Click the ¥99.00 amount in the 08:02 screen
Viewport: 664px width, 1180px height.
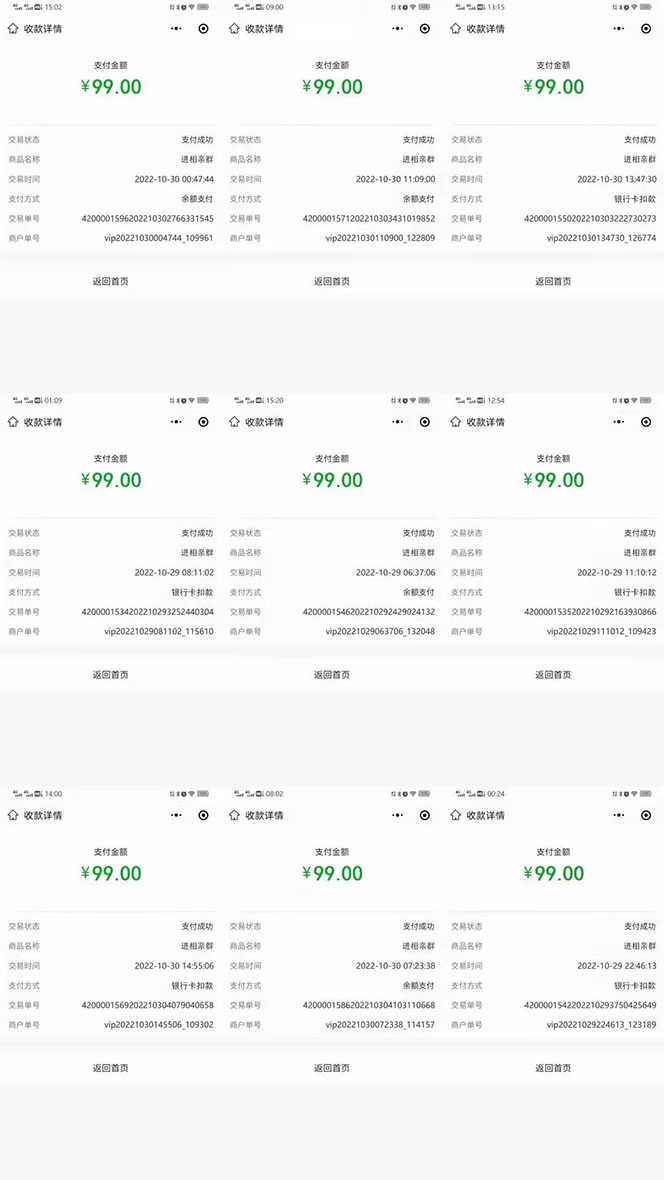(332, 873)
